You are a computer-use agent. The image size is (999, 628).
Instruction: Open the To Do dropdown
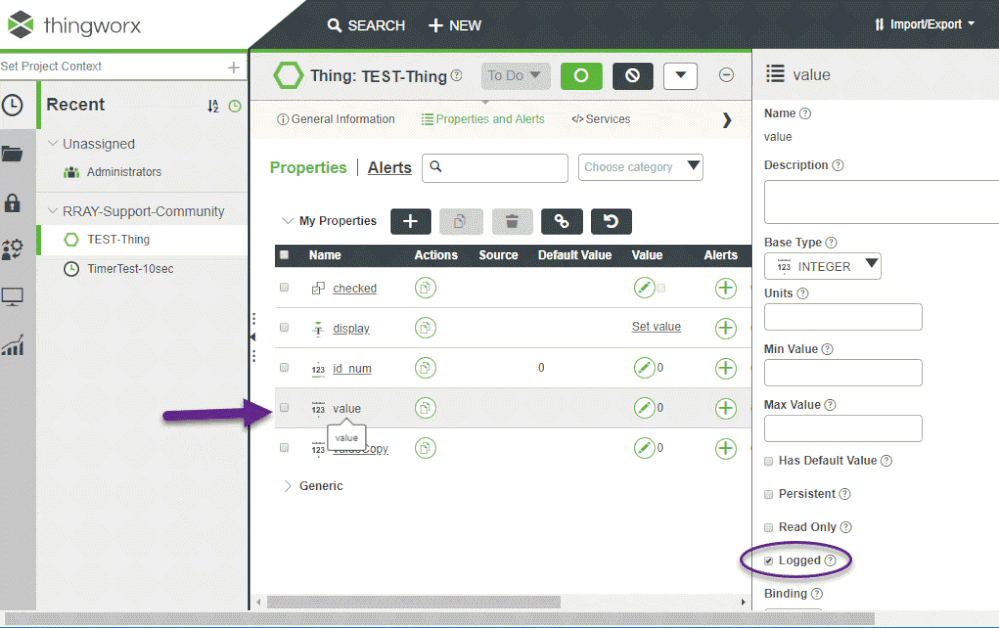515,76
